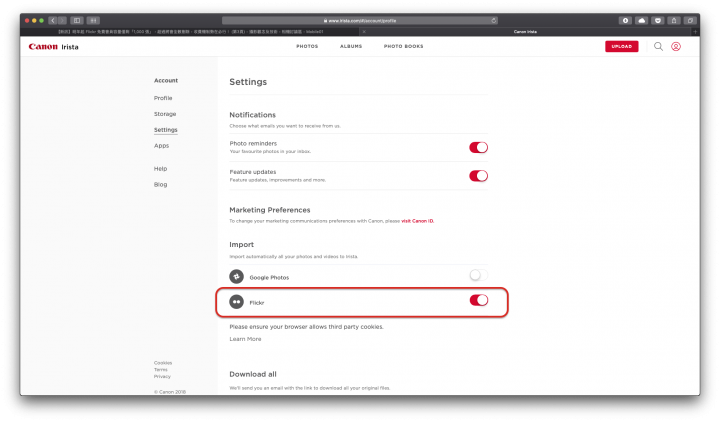Open the Share button in Safari
This screenshot has width=720, height=422.
coord(674,20)
